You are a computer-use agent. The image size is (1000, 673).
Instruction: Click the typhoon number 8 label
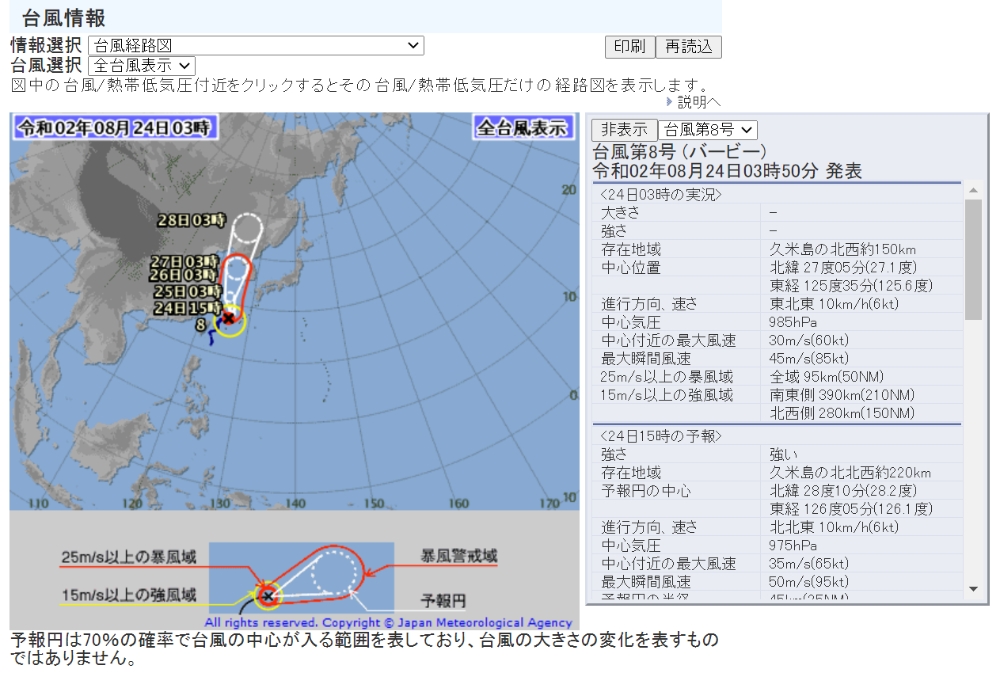(200, 325)
